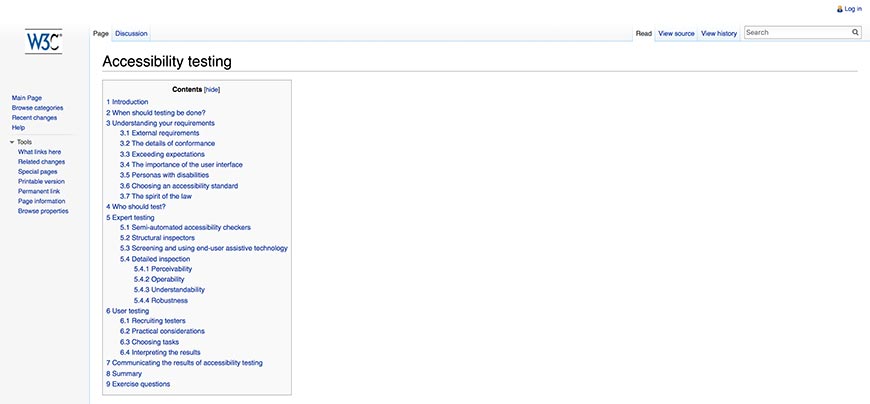Open Recent changes from sidebar

pos(34,118)
